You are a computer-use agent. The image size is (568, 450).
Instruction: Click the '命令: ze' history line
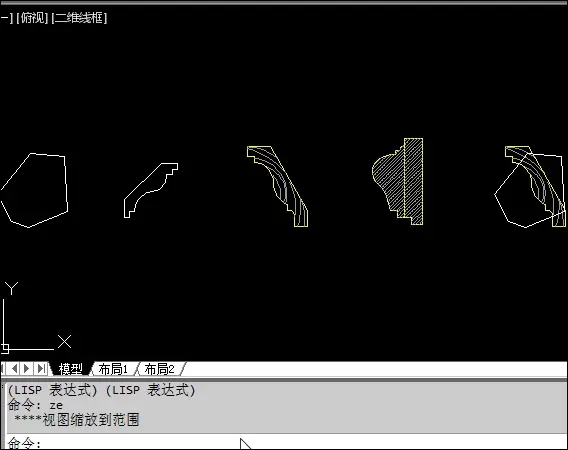[x=35, y=405]
